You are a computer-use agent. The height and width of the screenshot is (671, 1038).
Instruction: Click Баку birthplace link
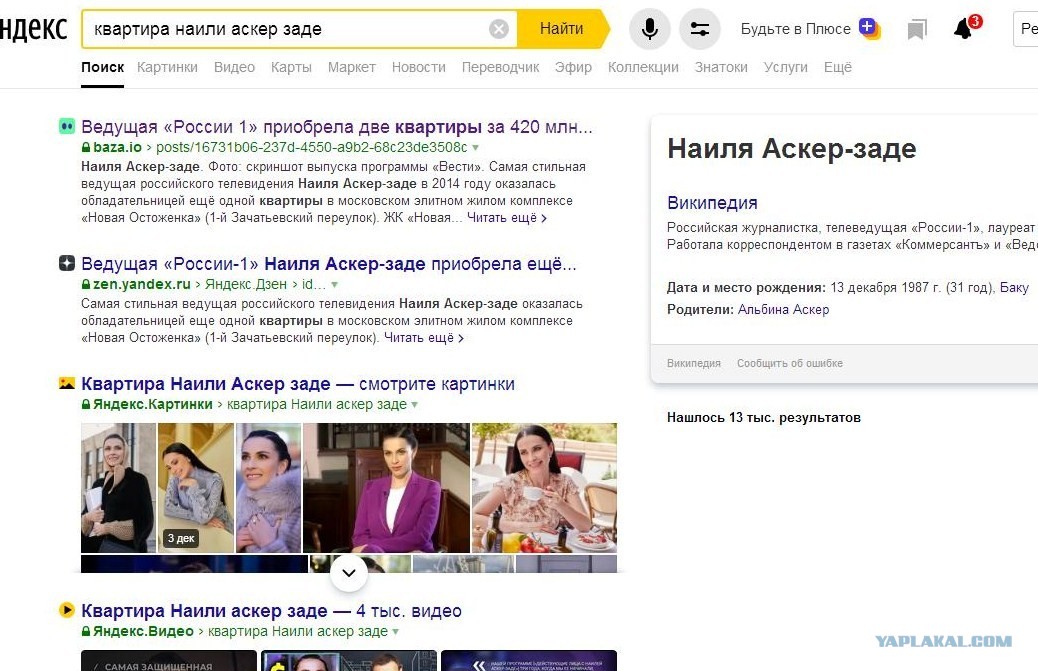1014,287
